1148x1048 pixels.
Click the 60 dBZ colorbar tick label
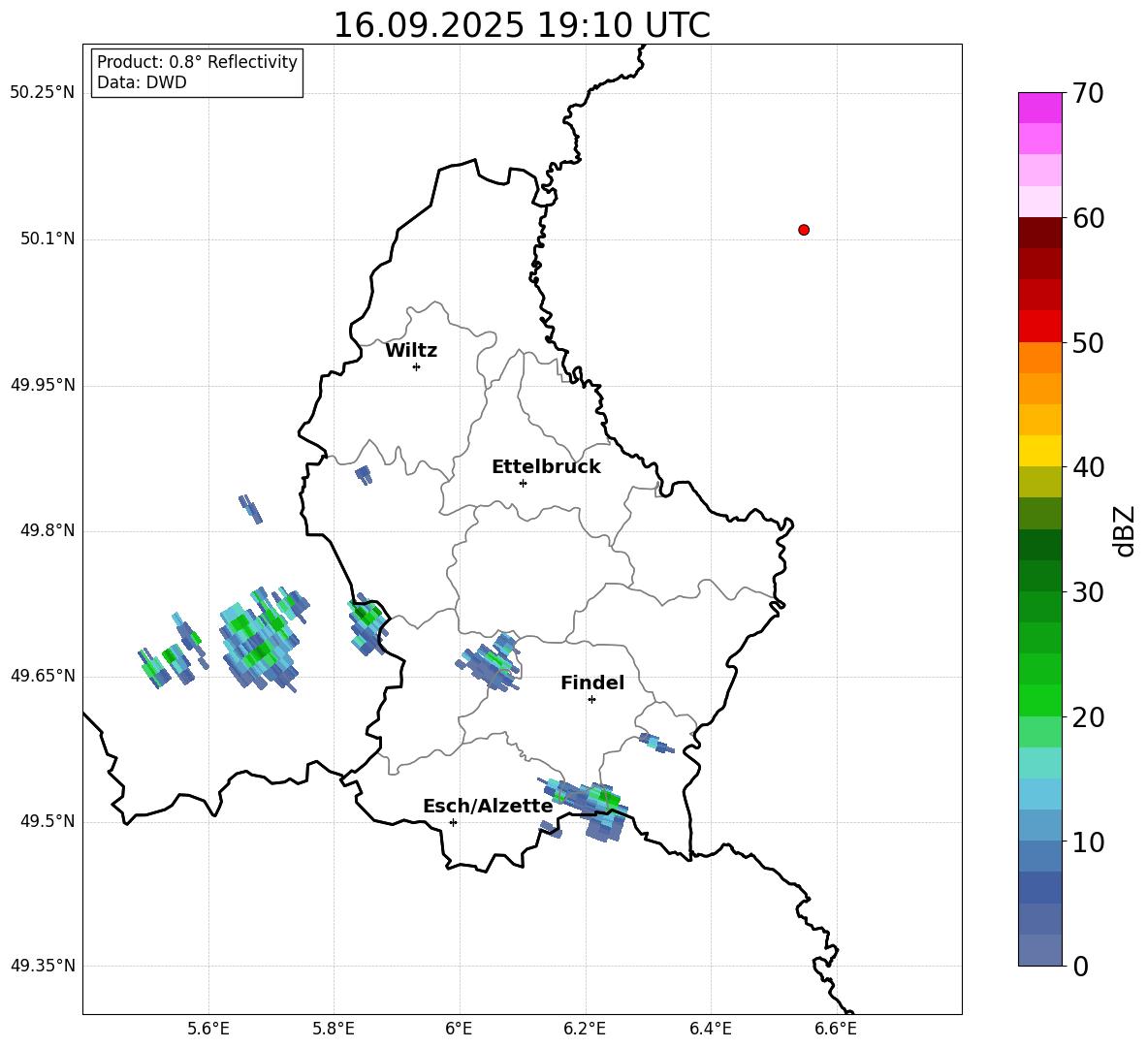(x=1088, y=218)
